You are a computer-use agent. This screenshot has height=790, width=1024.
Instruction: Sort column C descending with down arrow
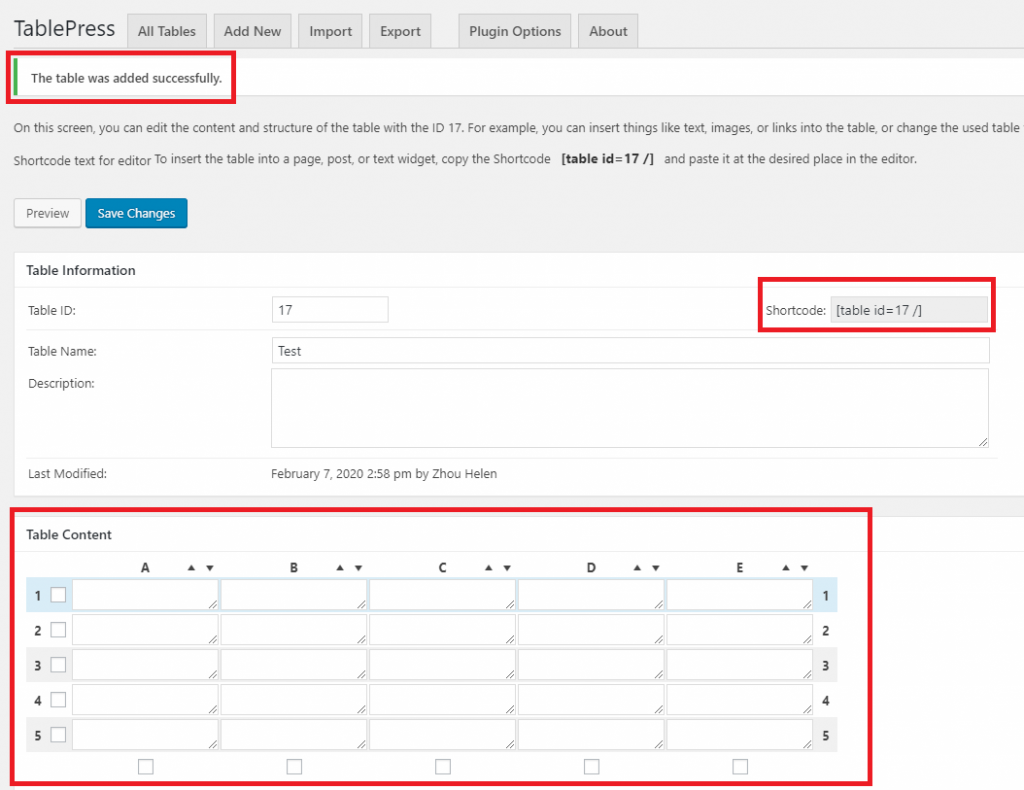(507, 568)
